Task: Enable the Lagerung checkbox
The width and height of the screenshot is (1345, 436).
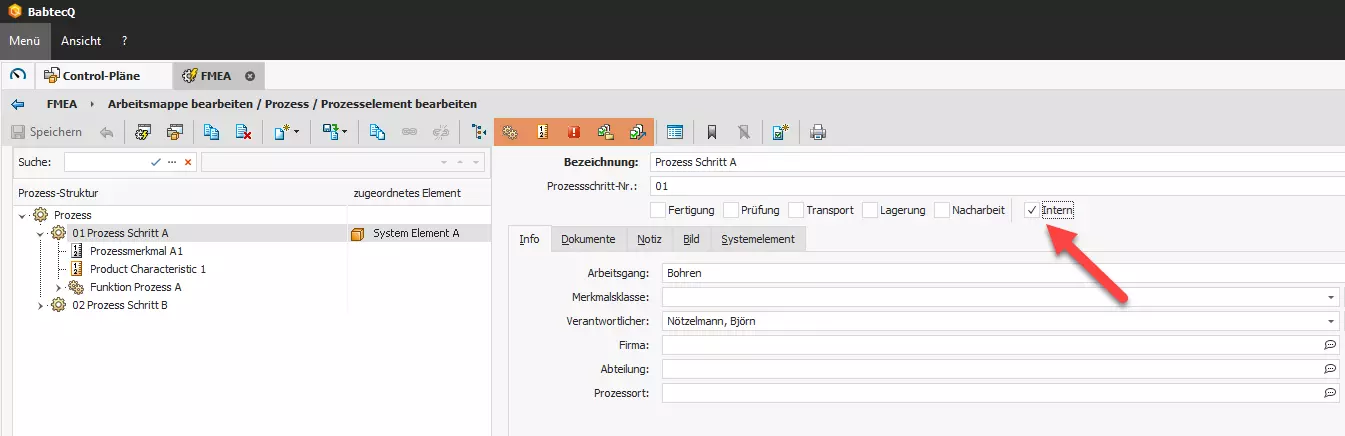Action: (870, 210)
